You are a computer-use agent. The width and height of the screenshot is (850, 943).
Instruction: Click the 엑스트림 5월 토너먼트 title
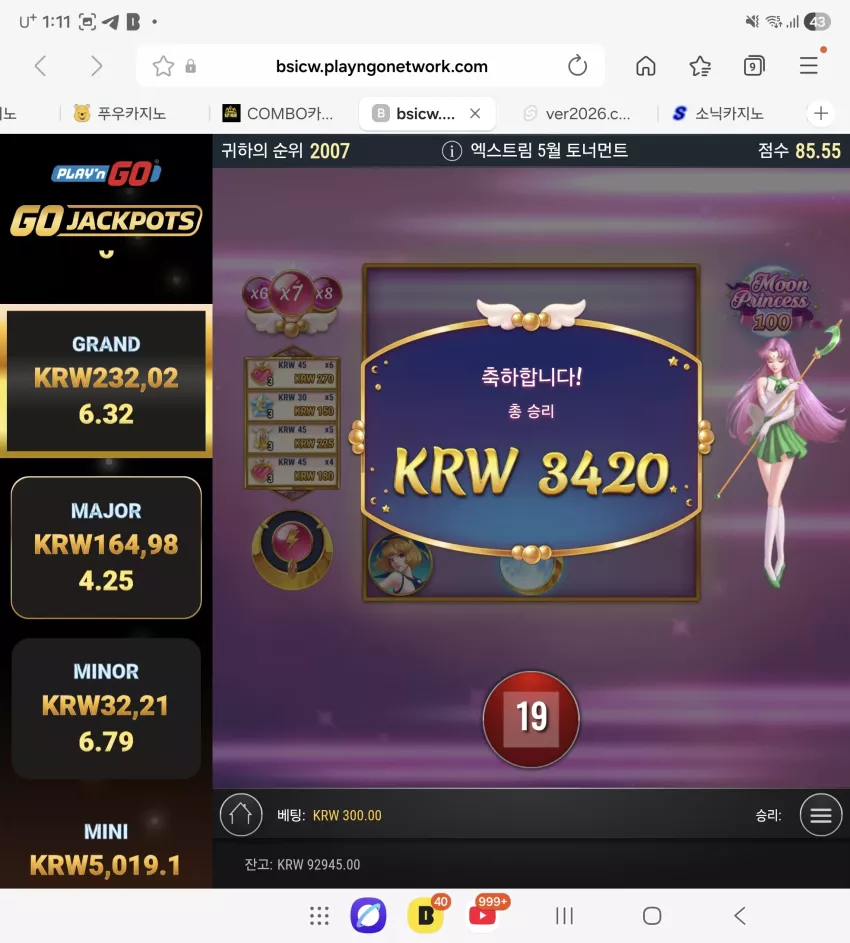[x=549, y=150]
